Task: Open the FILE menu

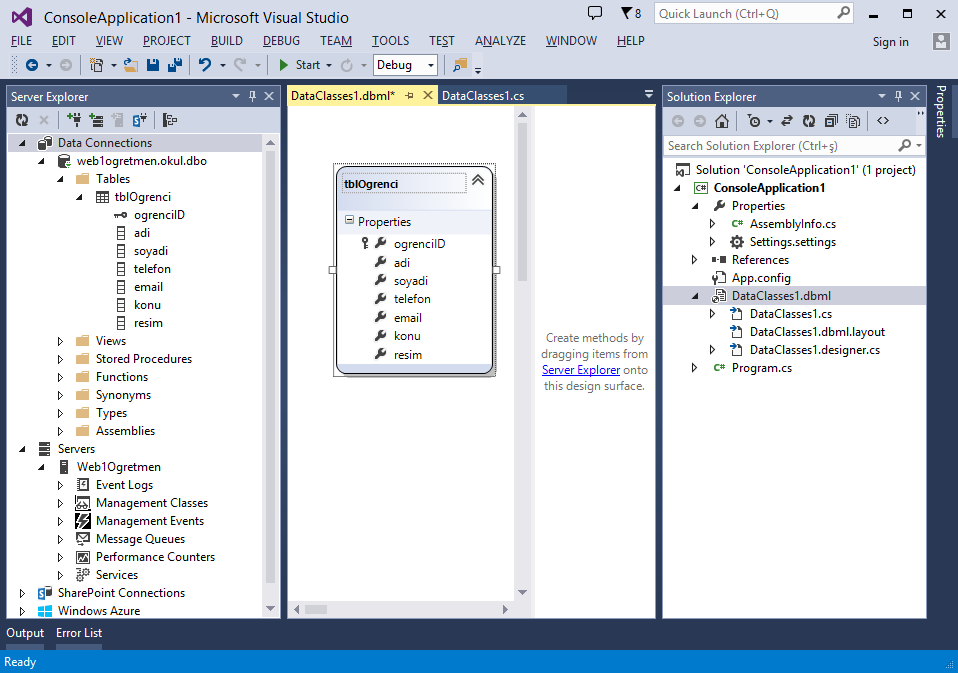Action: [x=21, y=41]
